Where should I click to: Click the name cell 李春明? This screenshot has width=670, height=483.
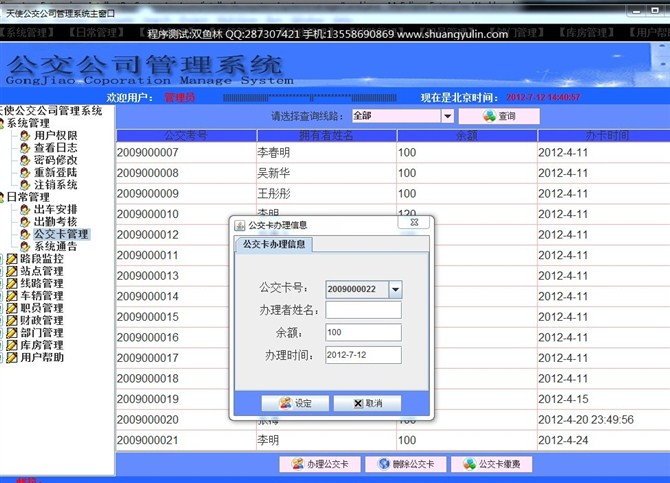click(x=273, y=153)
